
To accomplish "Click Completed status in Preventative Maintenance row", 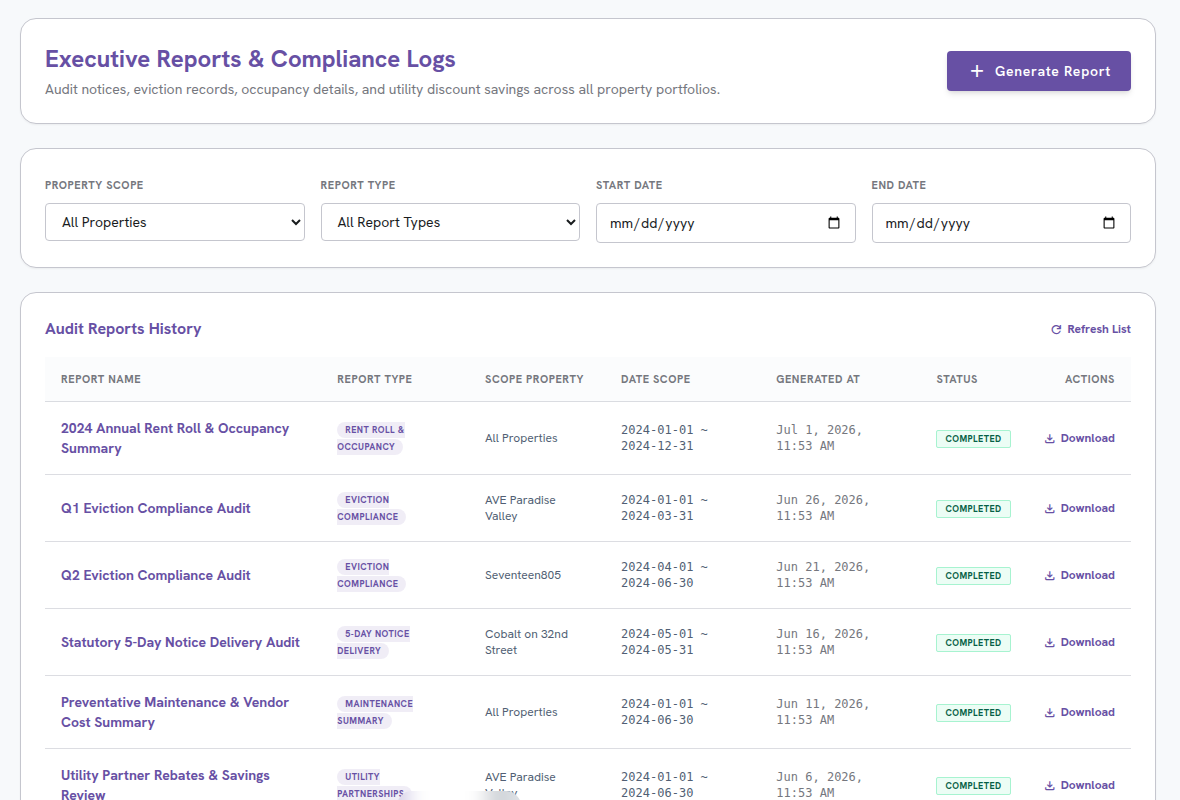I will coord(973,713).
